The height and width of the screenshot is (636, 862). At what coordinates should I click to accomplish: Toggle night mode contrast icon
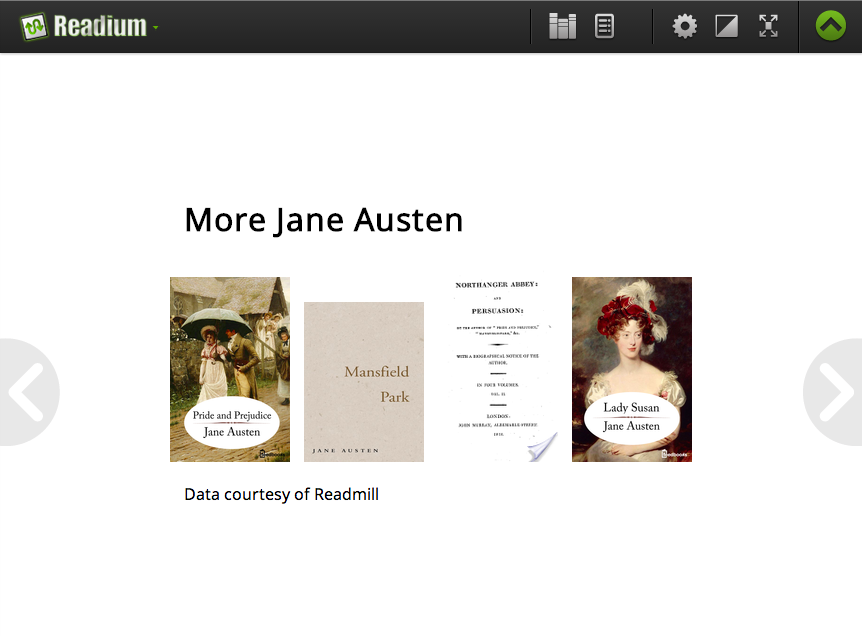click(726, 26)
